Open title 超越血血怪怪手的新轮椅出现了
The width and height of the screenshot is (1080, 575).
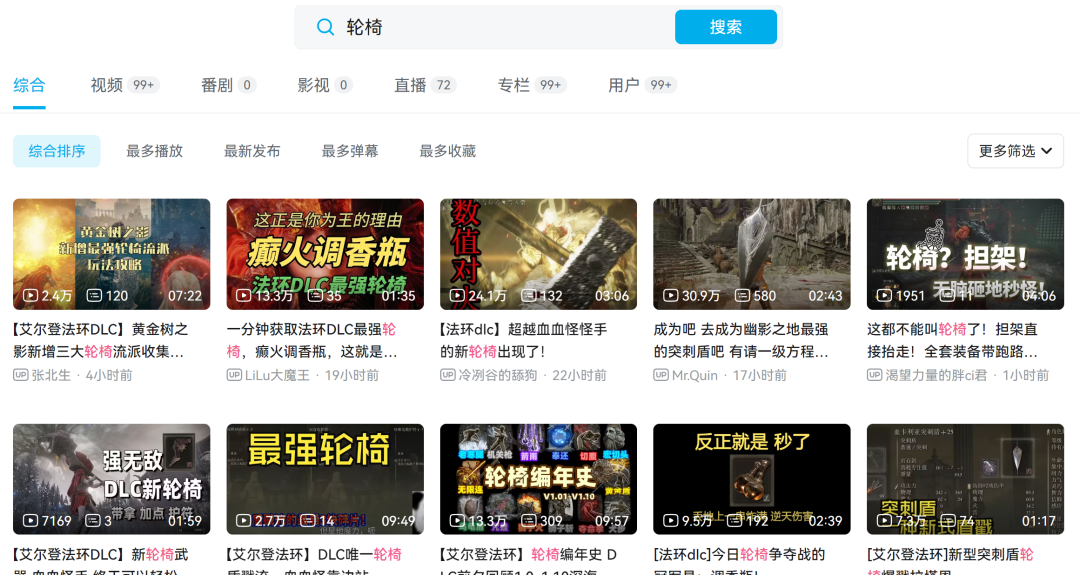point(523,340)
